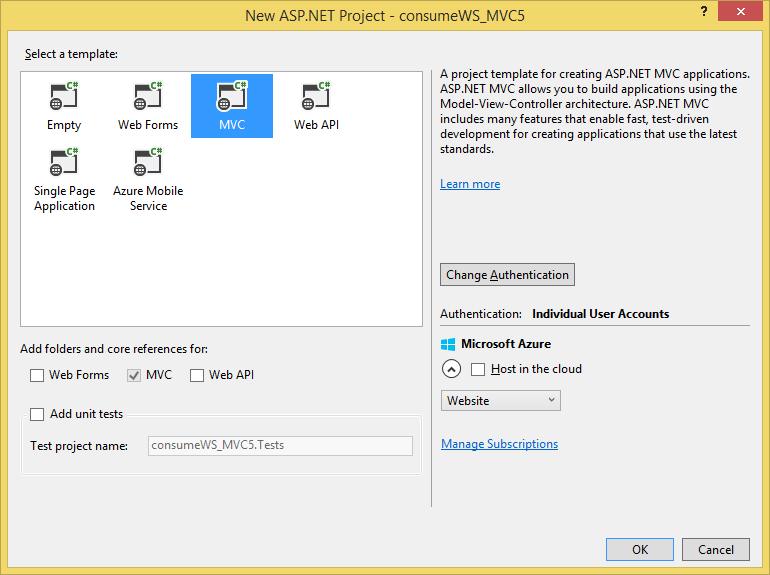This screenshot has height=575, width=770.
Task: Click the 'Select a template:' label
Action: click(71, 54)
